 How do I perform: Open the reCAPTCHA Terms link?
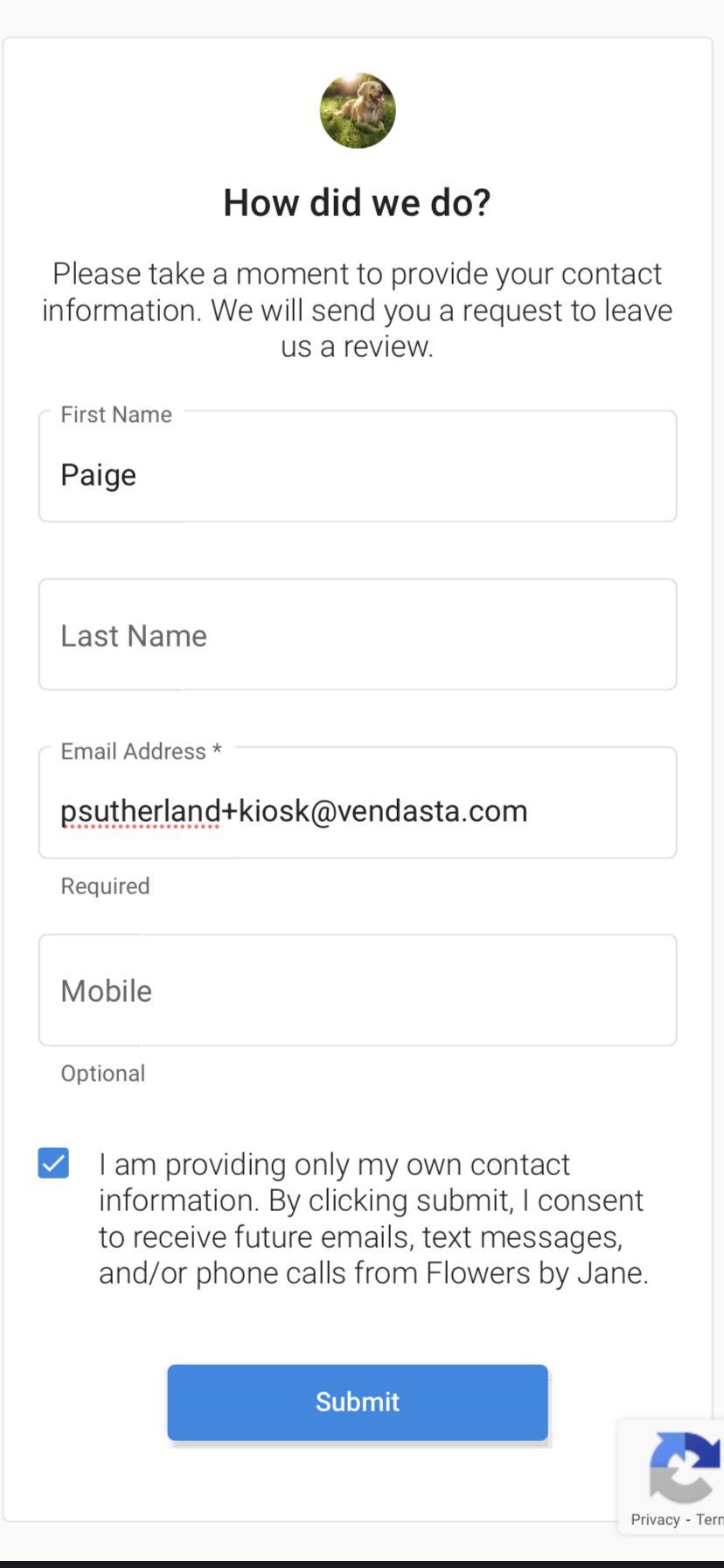click(709, 1519)
